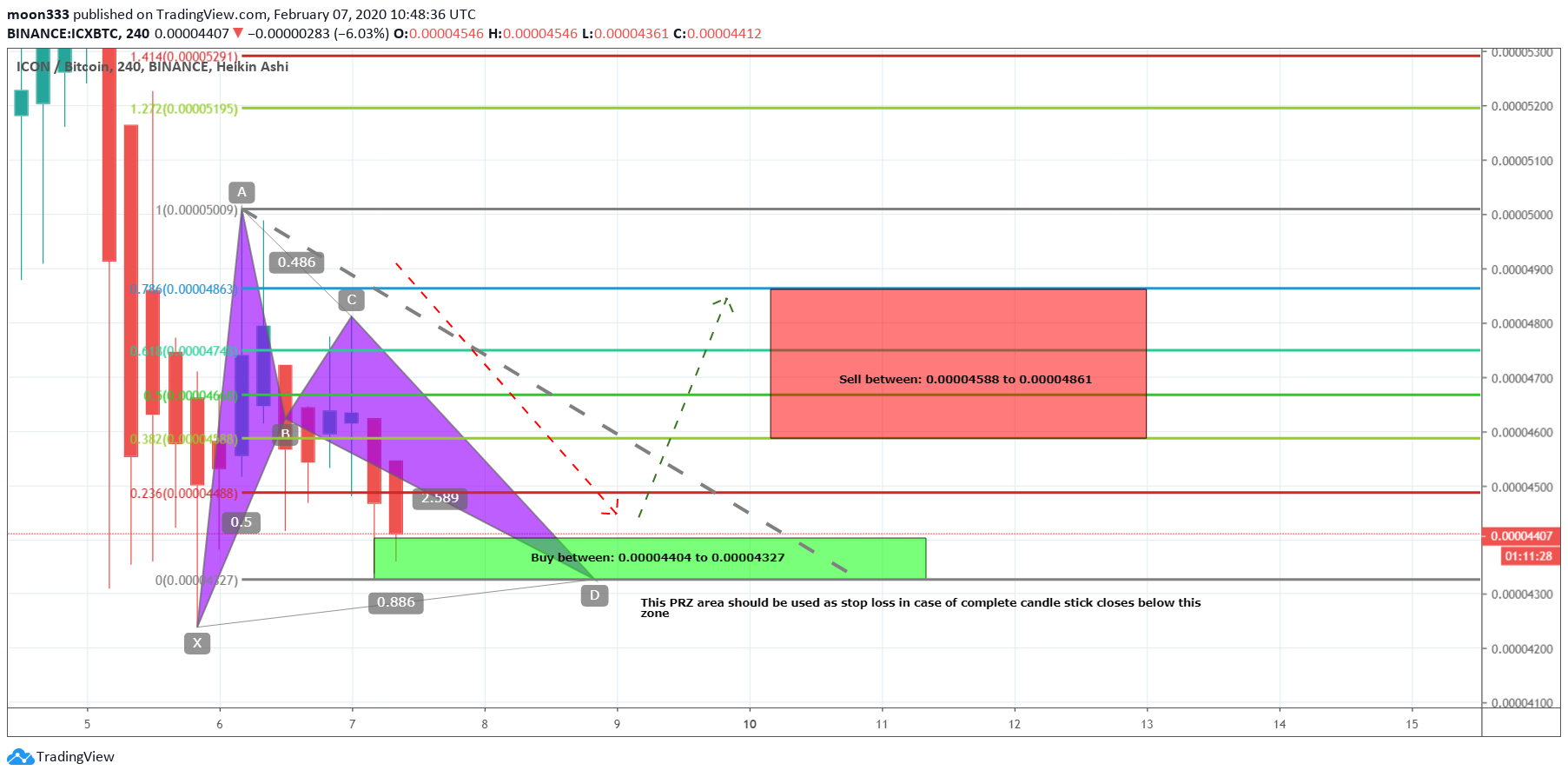Screen dimensions: 1568x777
Task: Select pattern point label C
Action: tap(351, 300)
